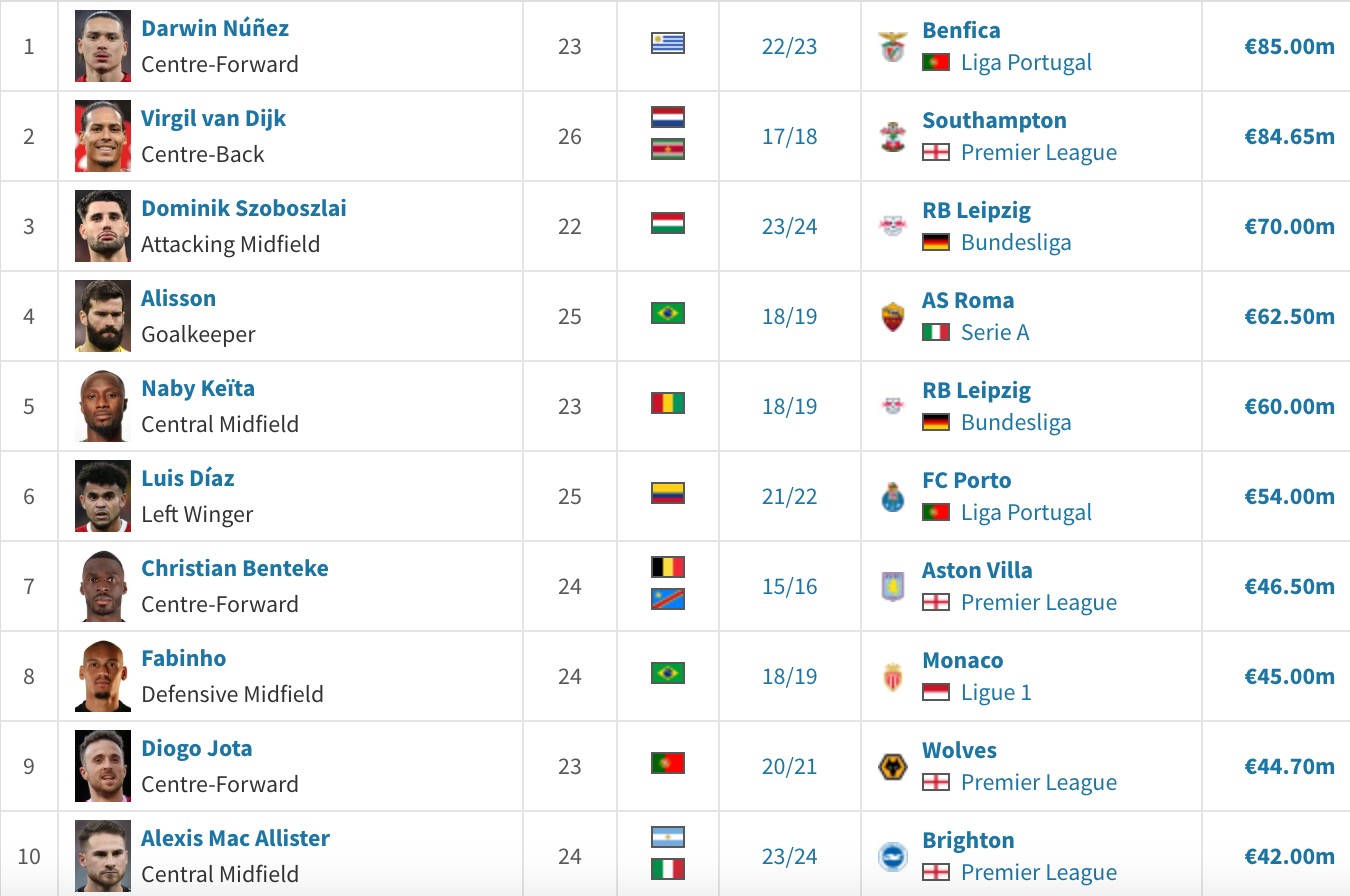Click Naby Keïta's portrait thumbnail
This screenshot has height=896, width=1350.
tap(103, 406)
